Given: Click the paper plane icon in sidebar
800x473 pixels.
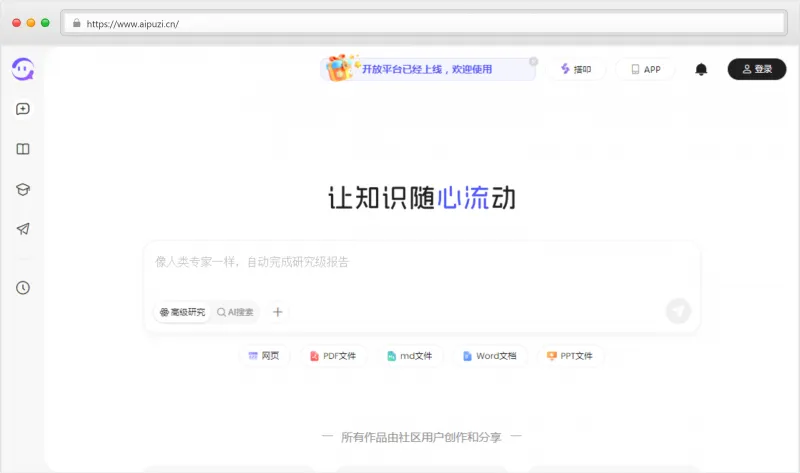Looking at the screenshot, I should pos(23,229).
